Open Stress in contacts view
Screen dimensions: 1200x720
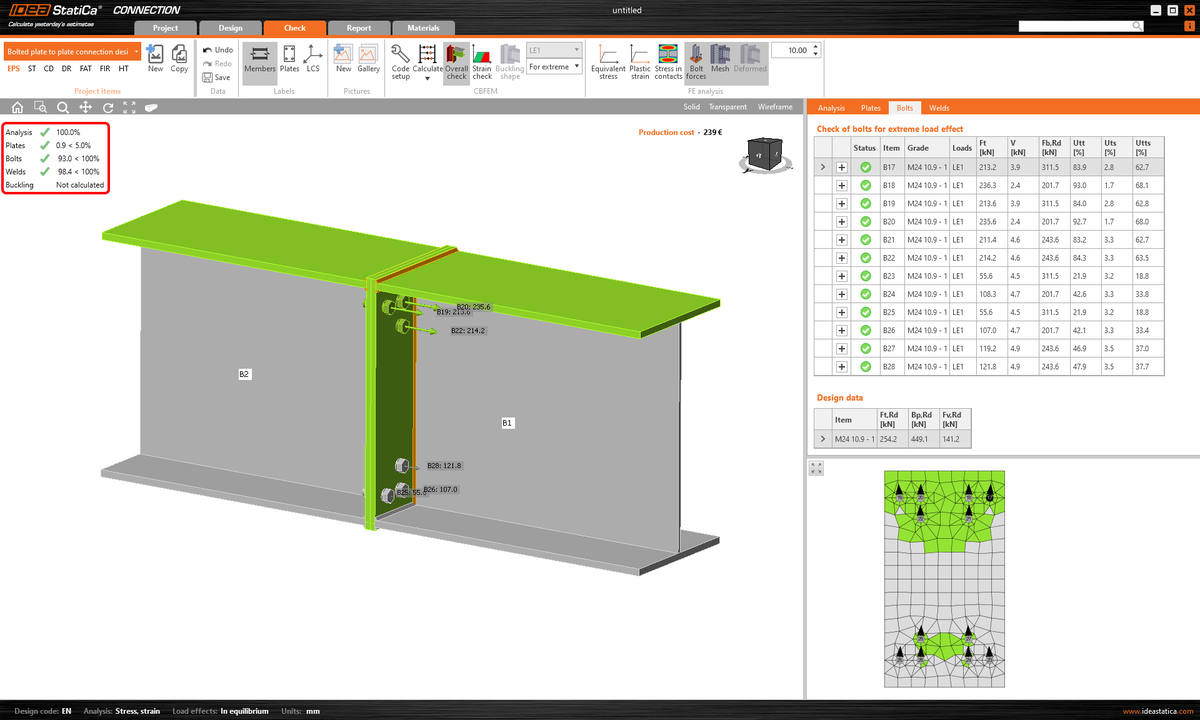pos(667,62)
